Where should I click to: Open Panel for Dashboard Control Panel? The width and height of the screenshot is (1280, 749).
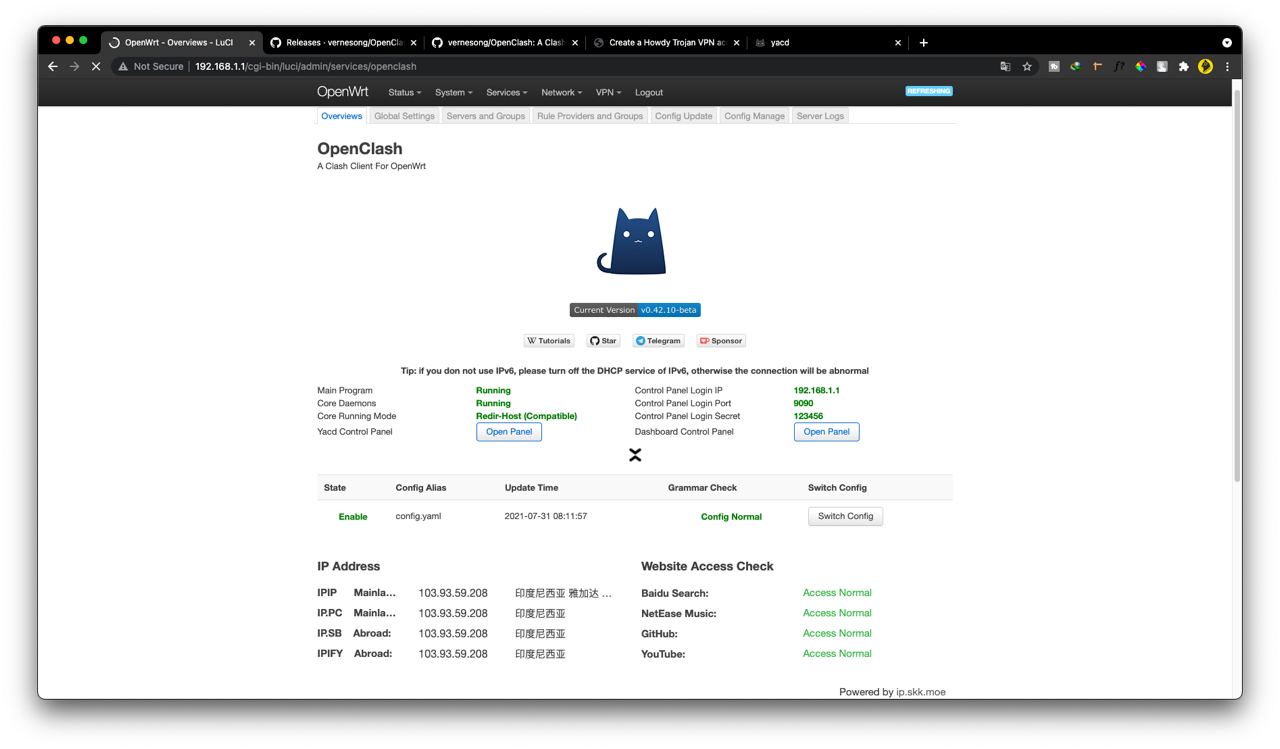827,432
